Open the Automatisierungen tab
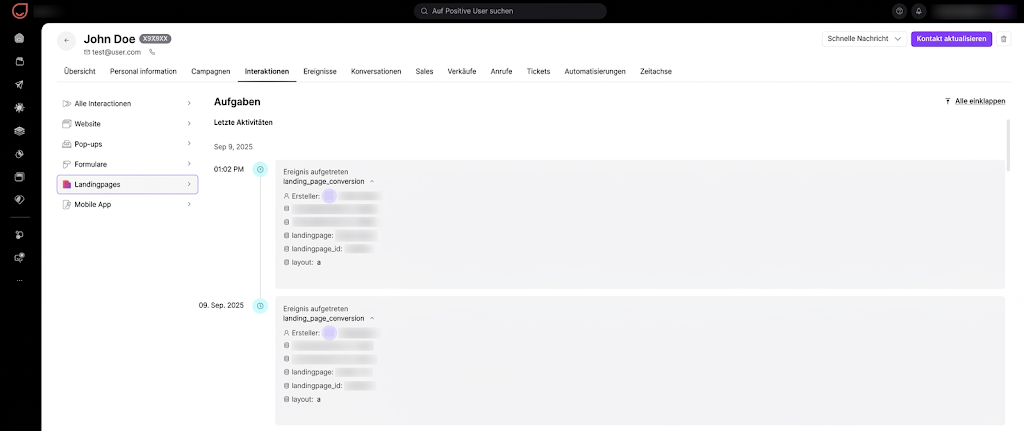Image resolution: width=1024 pixels, height=431 pixels. pos(595,71)
